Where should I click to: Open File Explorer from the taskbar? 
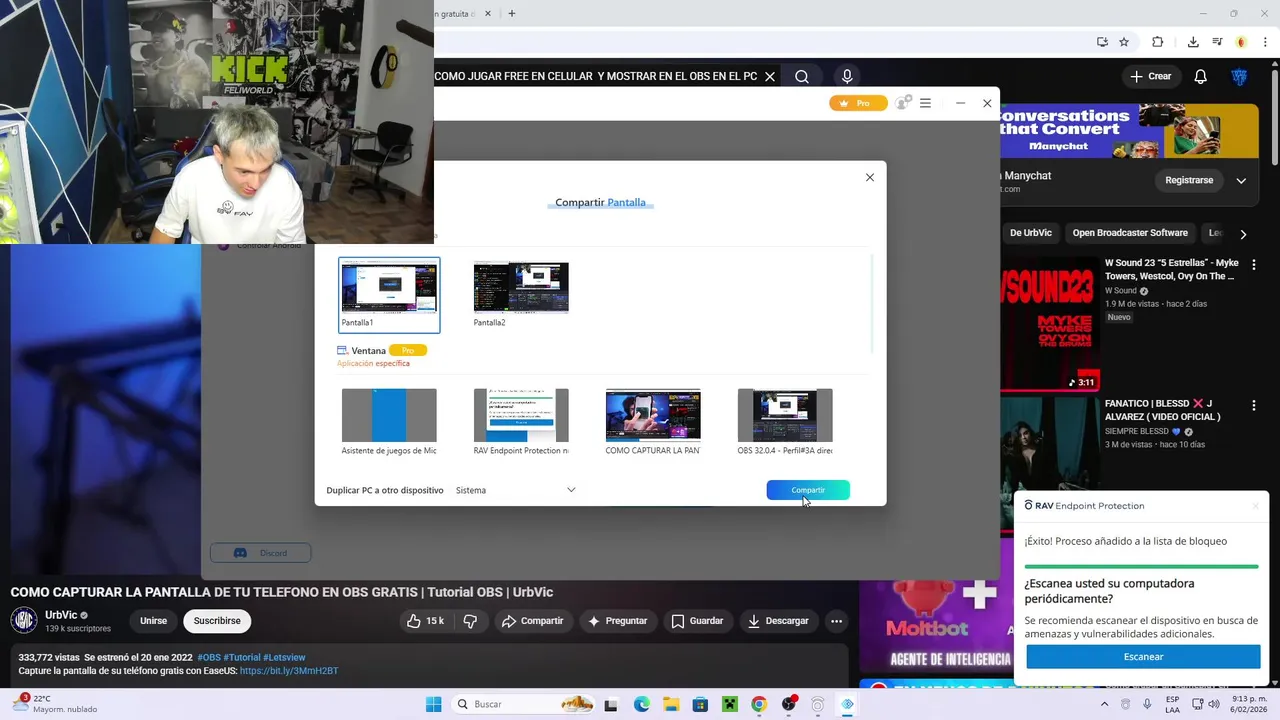671,704
